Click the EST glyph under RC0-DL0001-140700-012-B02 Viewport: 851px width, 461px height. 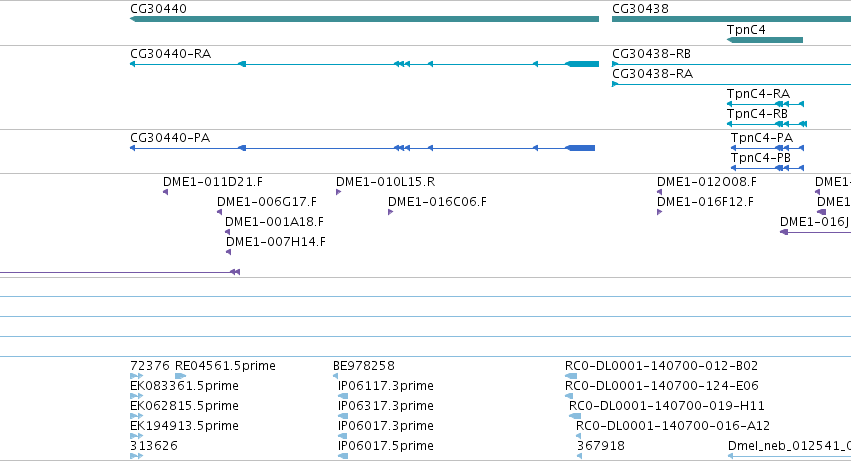click(x=571, y=376)
